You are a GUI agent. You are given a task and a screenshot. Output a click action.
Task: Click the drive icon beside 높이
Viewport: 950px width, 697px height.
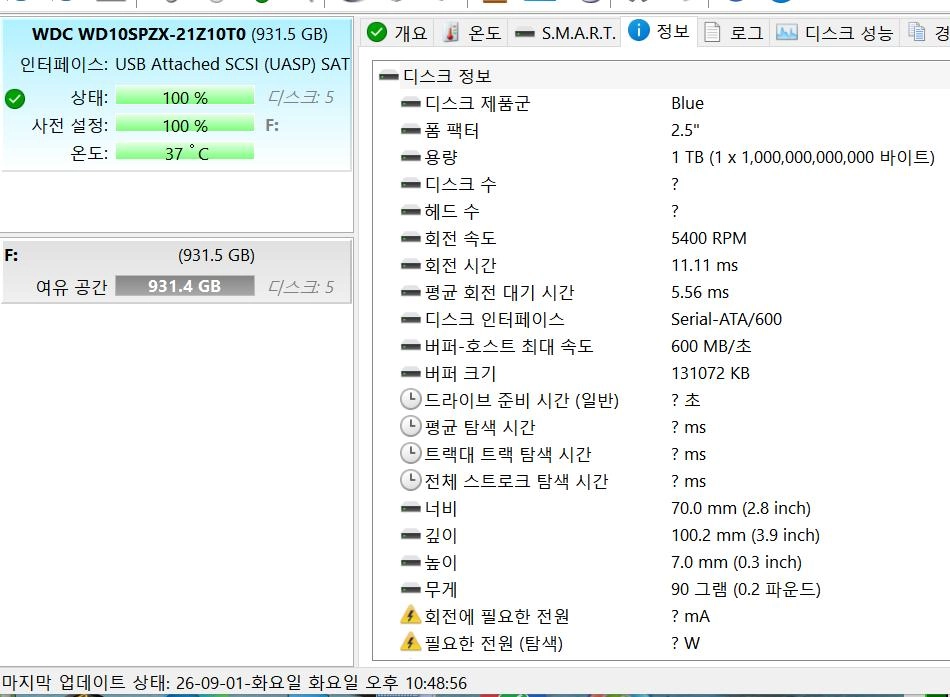411,562
